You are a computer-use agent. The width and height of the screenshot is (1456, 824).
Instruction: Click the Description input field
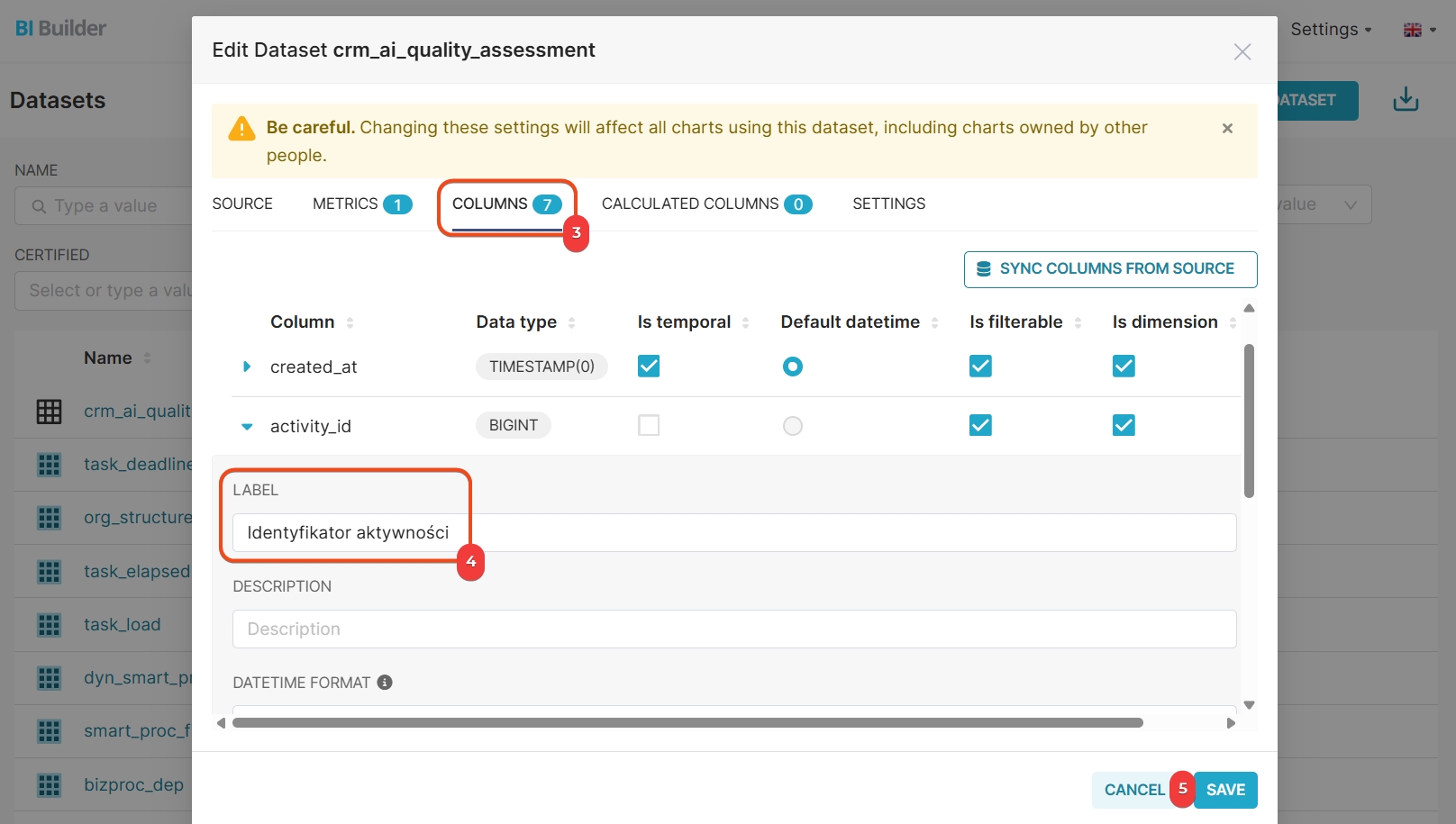(733, 629)
